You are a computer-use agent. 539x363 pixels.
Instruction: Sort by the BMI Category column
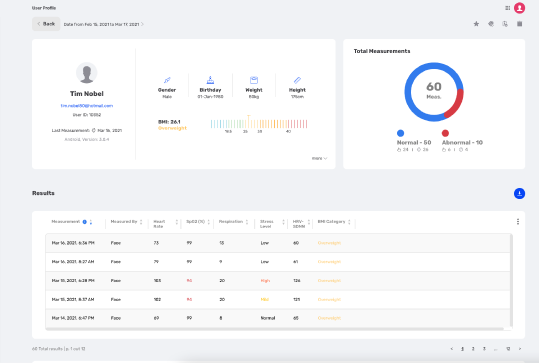[349, 222]
